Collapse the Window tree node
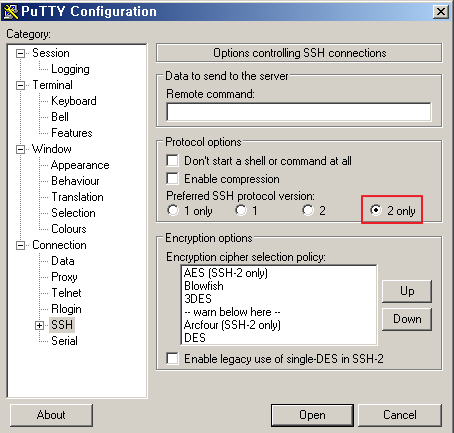Image resolution: width=454 pixels, height=433 pixels. (x=20, y=149)
